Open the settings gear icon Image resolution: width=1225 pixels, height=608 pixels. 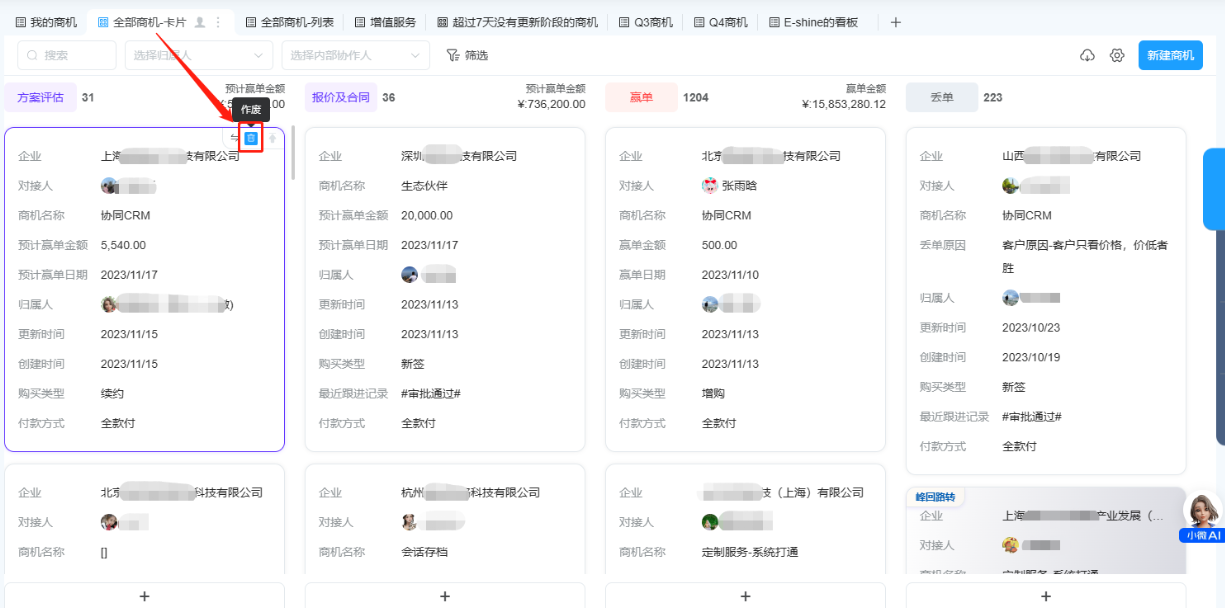pyautogui.click(x=1117, y=55)
